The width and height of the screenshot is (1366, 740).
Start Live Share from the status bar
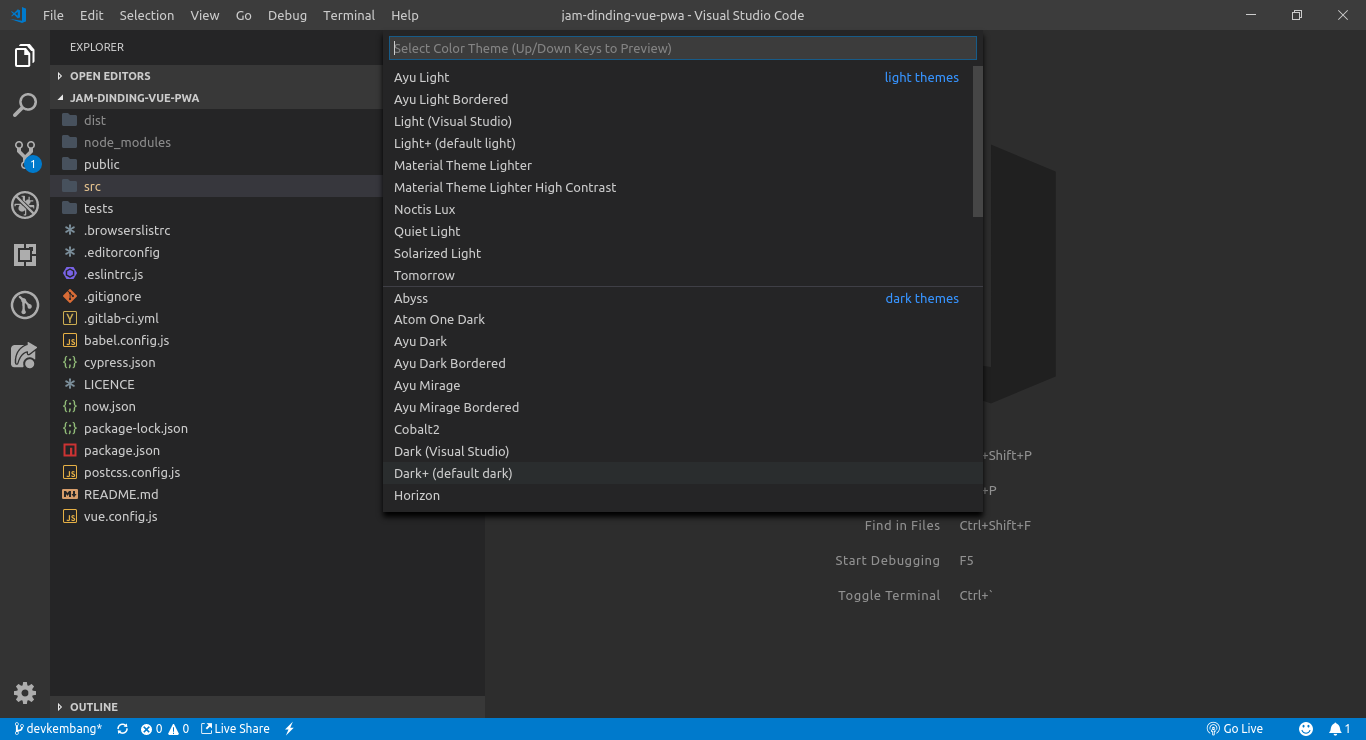pyautogui.click(x=235, y=728)
